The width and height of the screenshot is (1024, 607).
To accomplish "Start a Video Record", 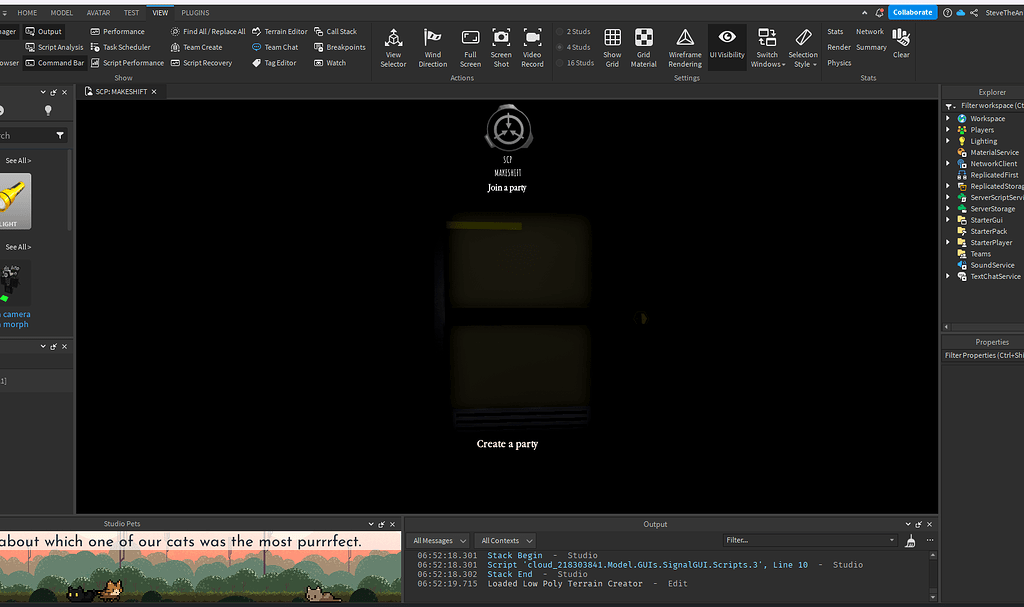I will pyautogui.click(x=532, y=47).
